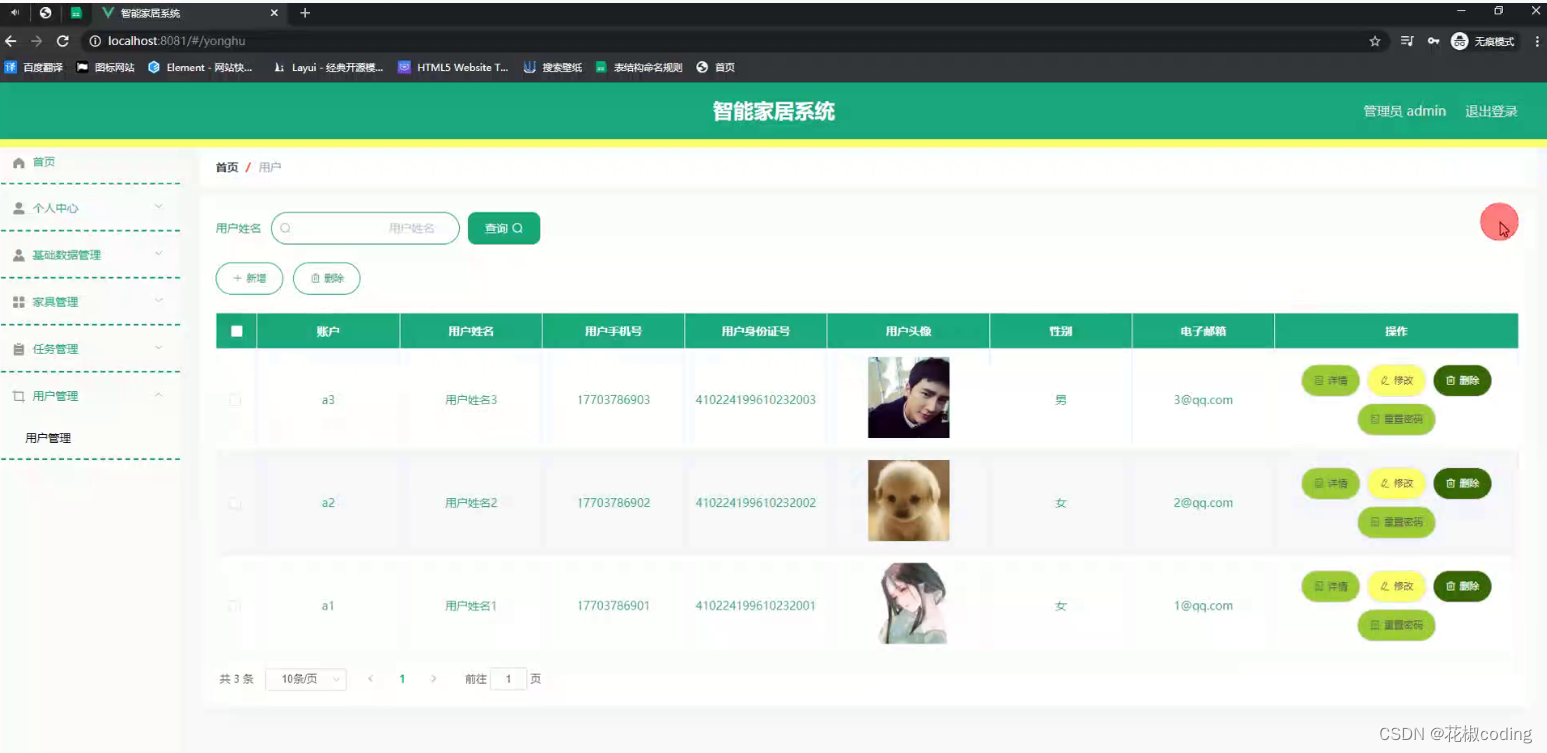Check the row checkbox for user a3
Image resolution: width=1547 pixels, height=753 pixels.
[234, 399]
